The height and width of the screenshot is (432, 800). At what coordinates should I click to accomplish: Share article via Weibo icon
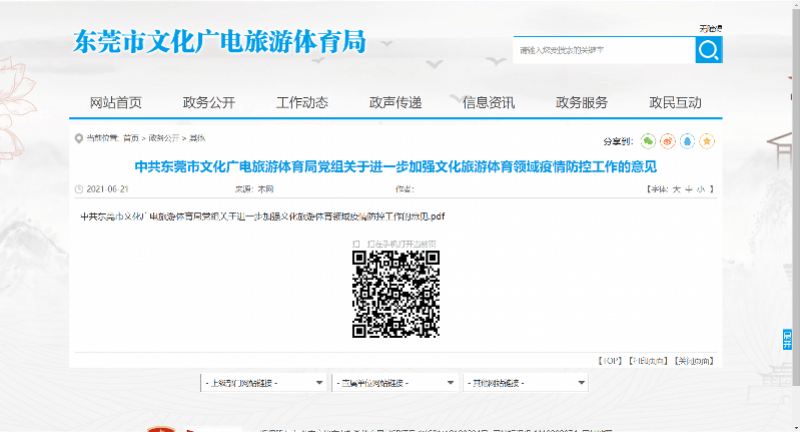pyautogui.click(x=668, y=141)
